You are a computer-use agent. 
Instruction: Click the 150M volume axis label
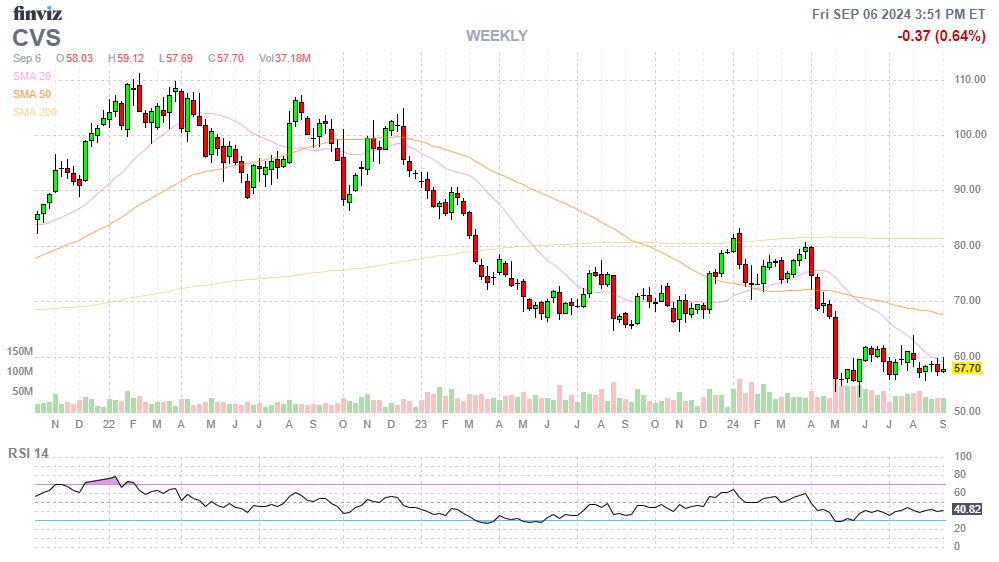coord(20,353)
